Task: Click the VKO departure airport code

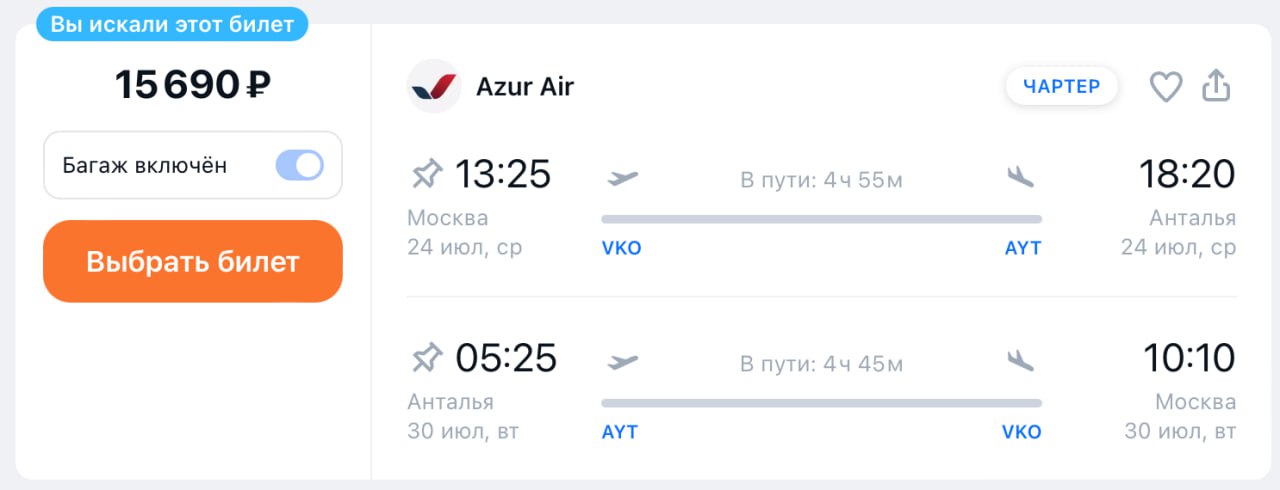Action: pos(621,248)
